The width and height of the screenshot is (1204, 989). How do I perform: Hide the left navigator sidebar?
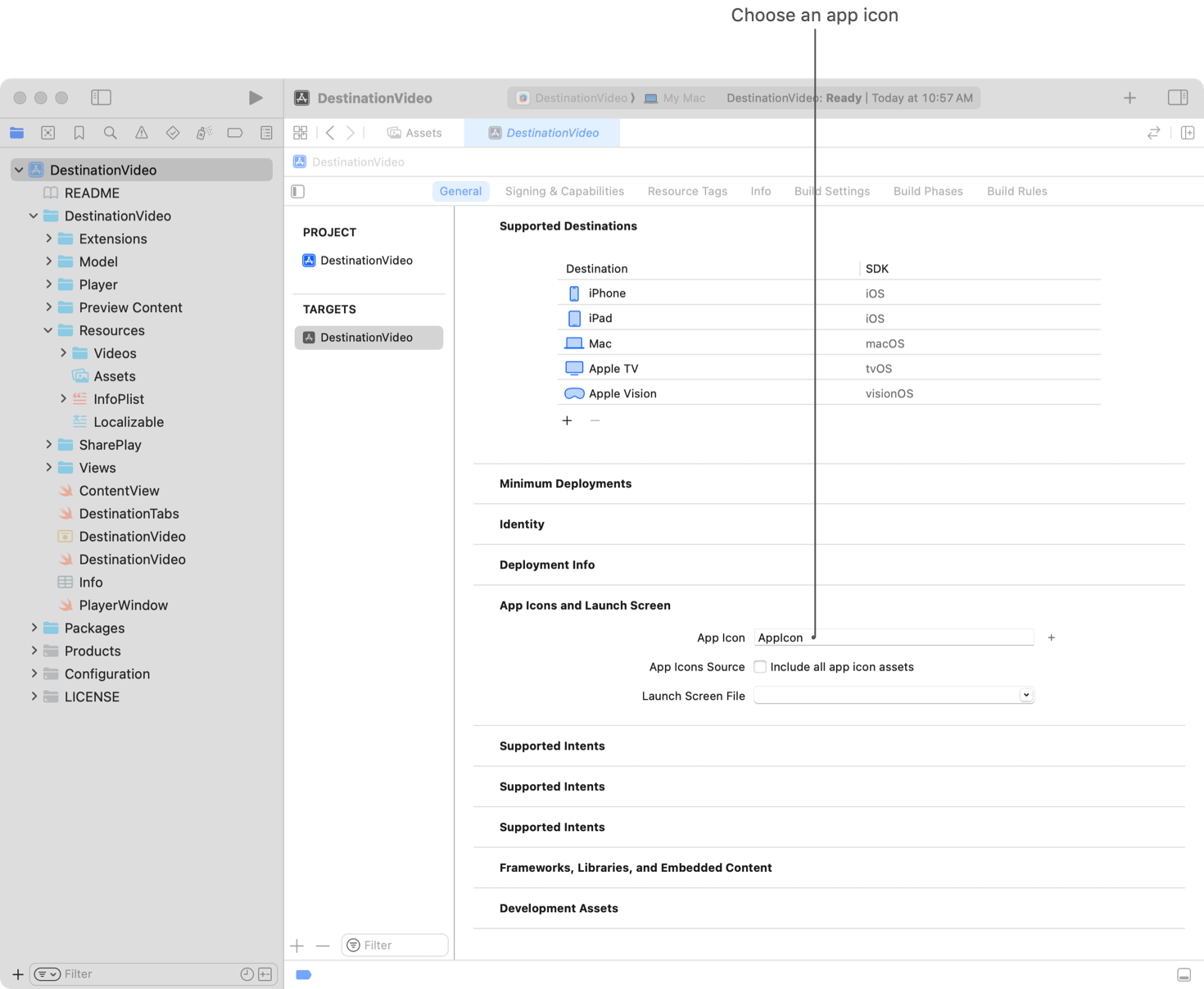tap(101, 98)
